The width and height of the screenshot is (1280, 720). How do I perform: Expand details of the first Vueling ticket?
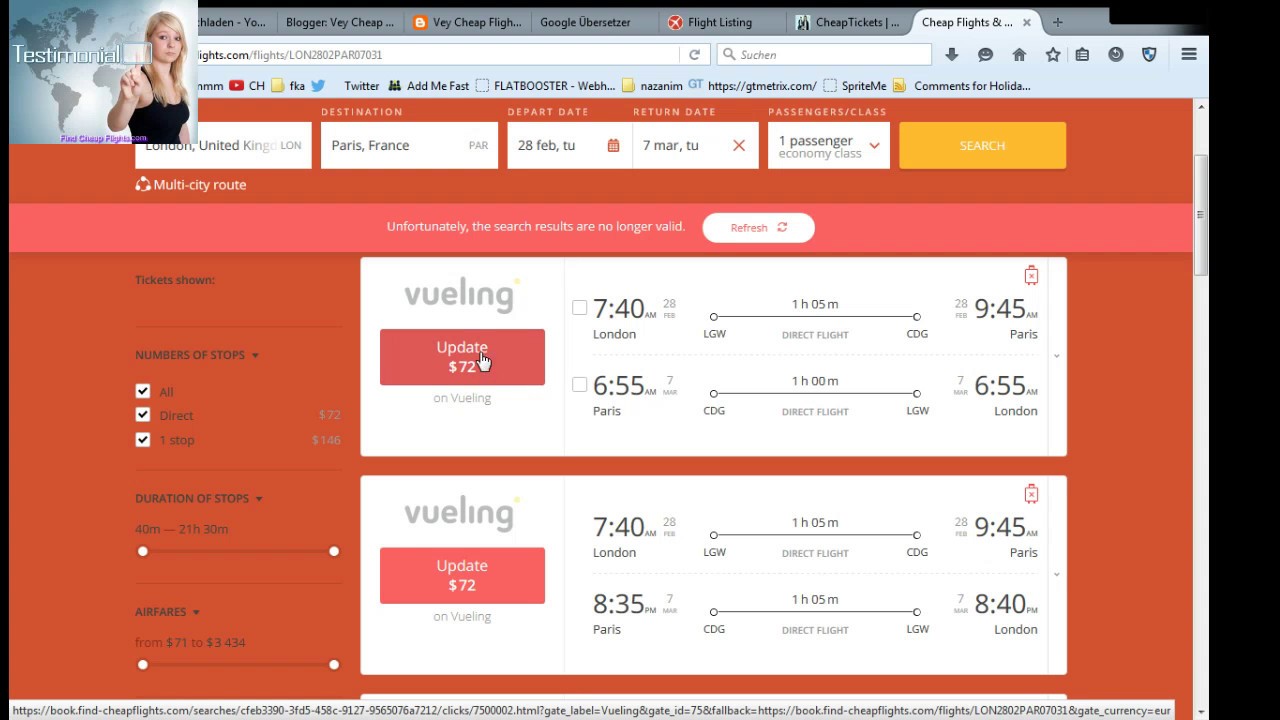coord(1057,356)
